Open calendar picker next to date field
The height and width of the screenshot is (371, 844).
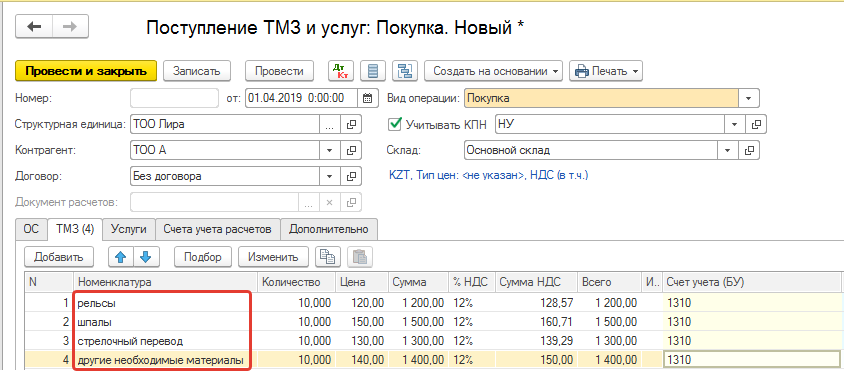[368, 98]
